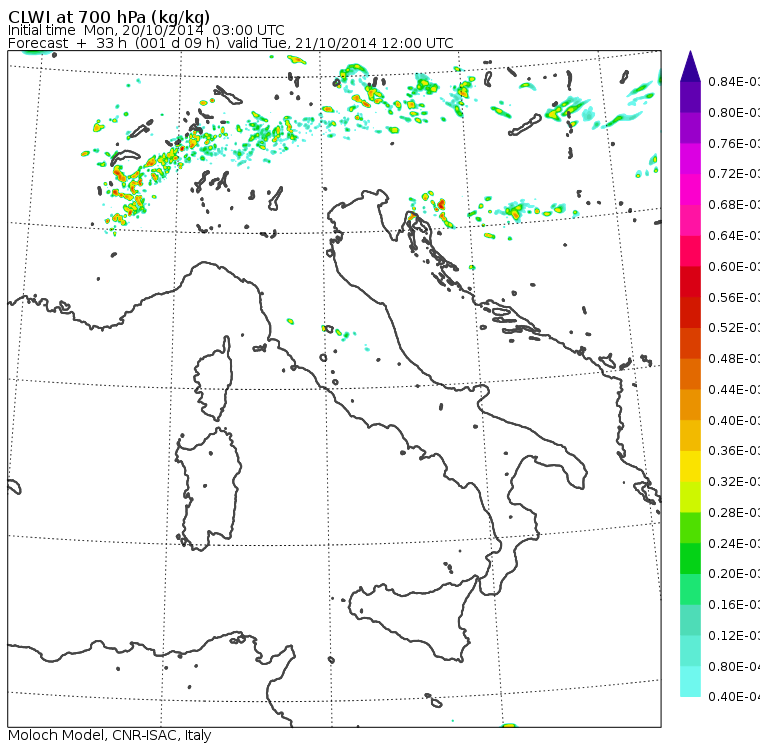Screen dimensions: 760x749
Task: Click the 0.40E-04 colorbar label at bottom
Action: [x=734, y=697]
